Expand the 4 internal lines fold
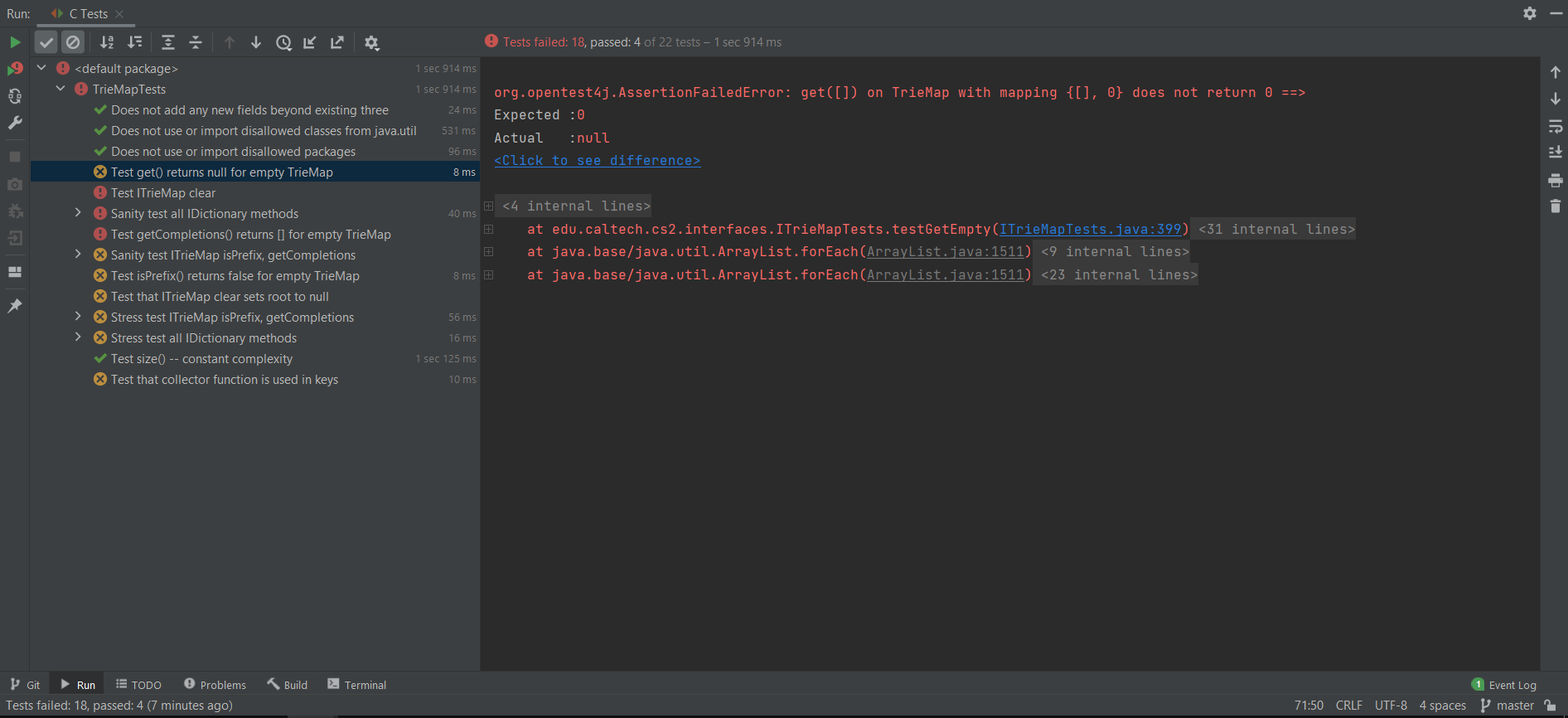This screenshot has width=1568, height=718. [x=489, y=206]
